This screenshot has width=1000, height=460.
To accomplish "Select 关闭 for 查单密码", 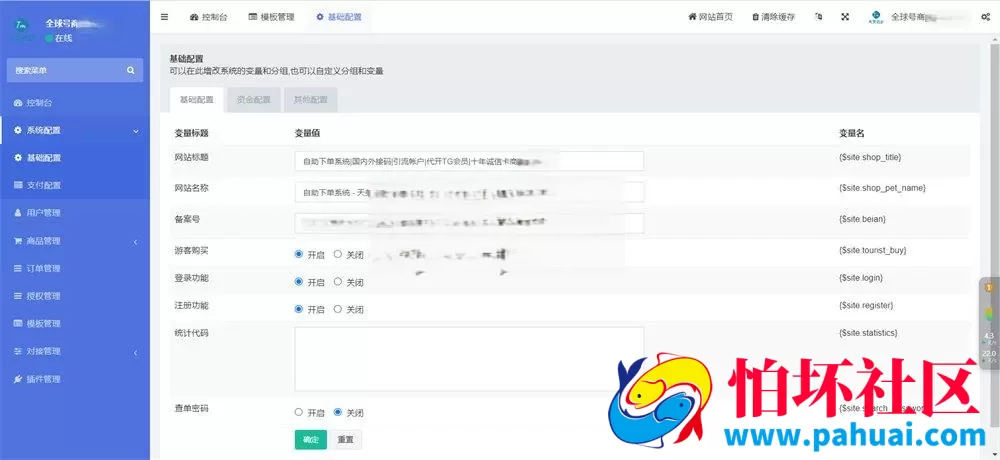I will (x=338, y=412).
